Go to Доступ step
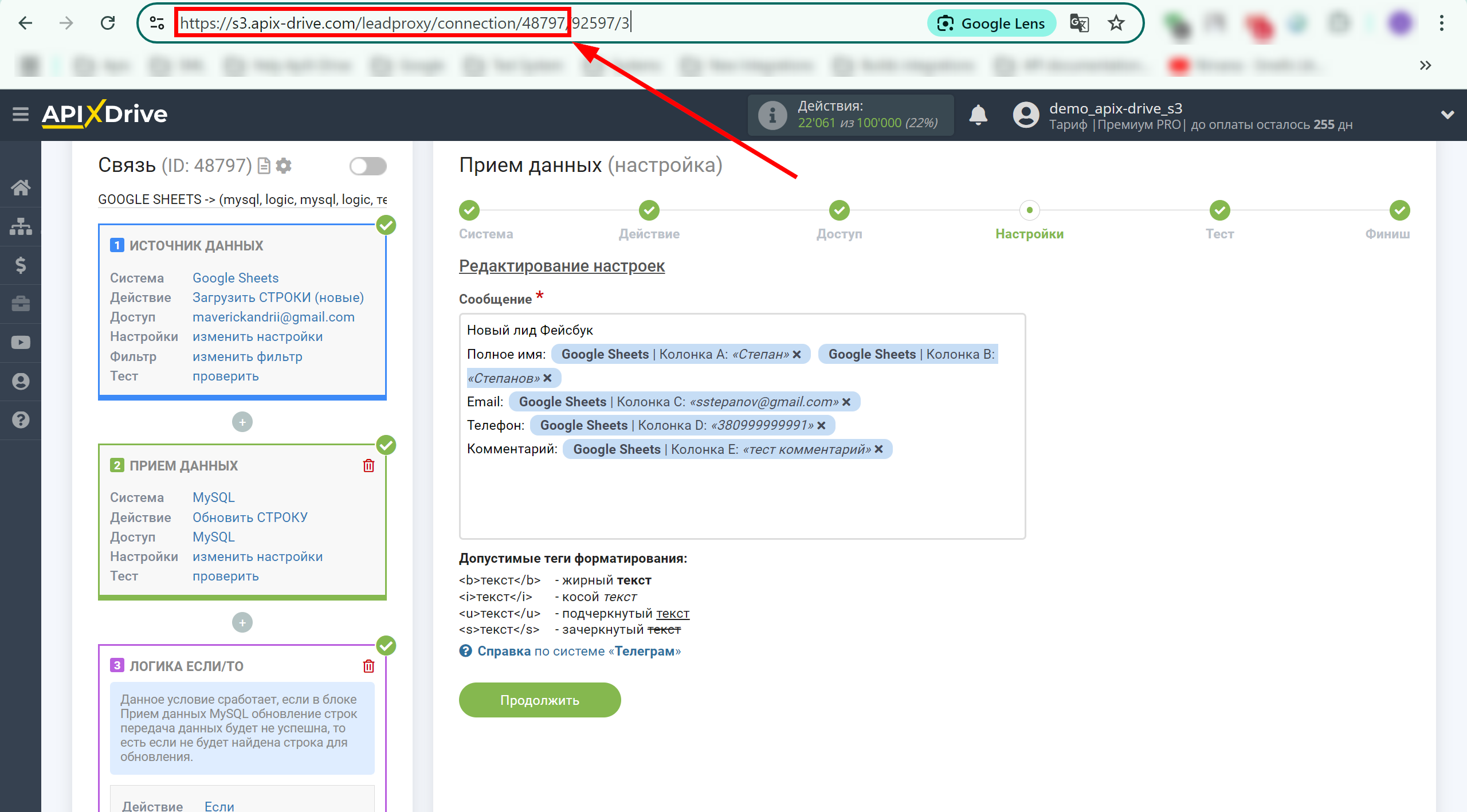This screenshot has height=812, width=1467. click(839, 210)
